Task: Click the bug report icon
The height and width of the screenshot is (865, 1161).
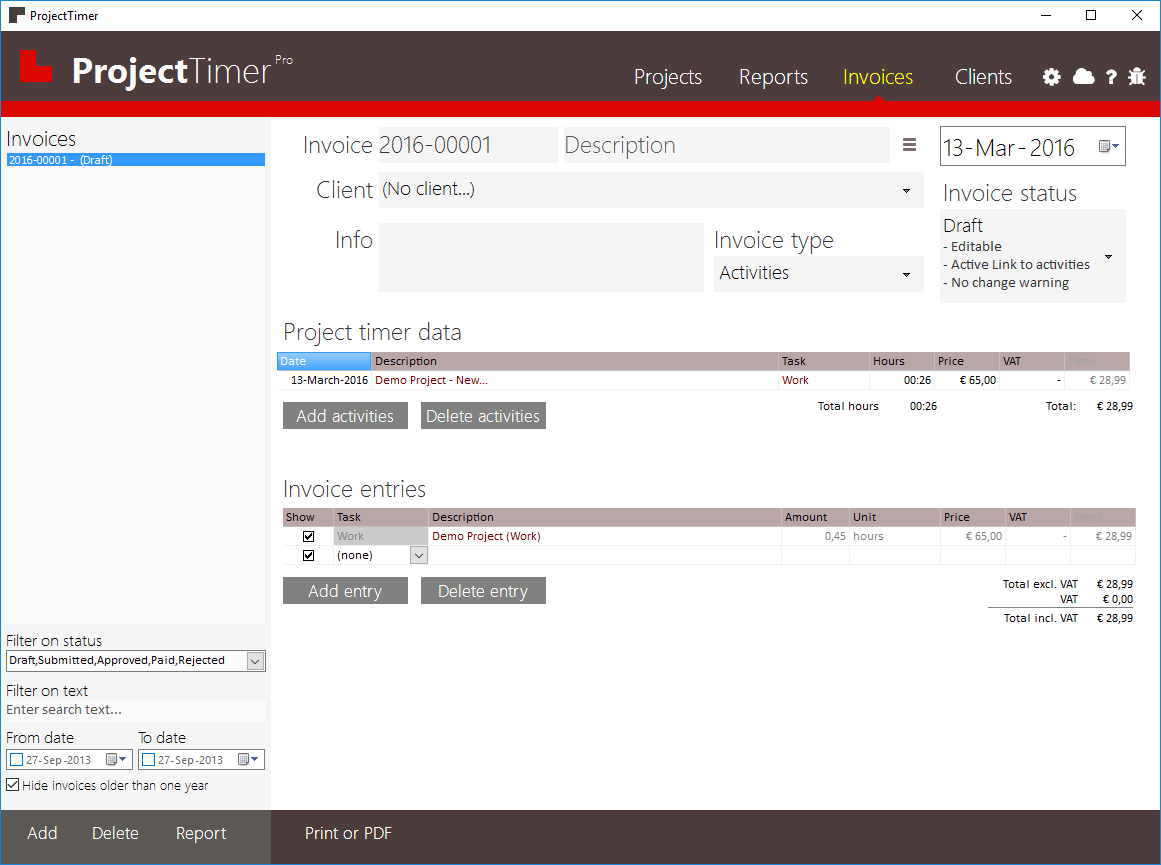Action: coord(1137,76)
